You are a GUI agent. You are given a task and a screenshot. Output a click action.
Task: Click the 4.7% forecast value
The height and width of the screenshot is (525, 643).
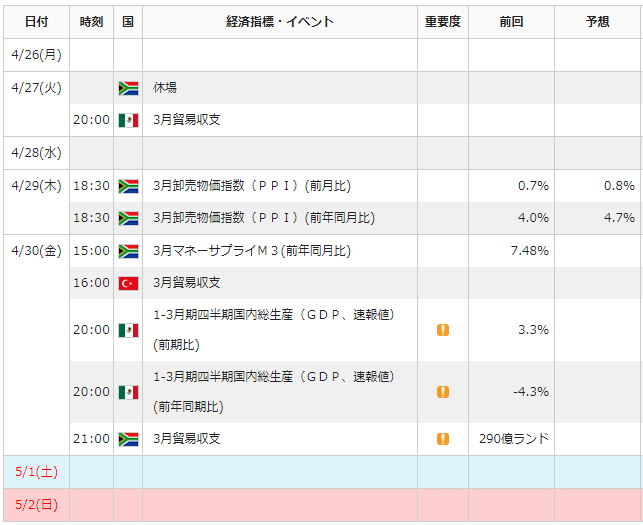(x=619, y=217)
